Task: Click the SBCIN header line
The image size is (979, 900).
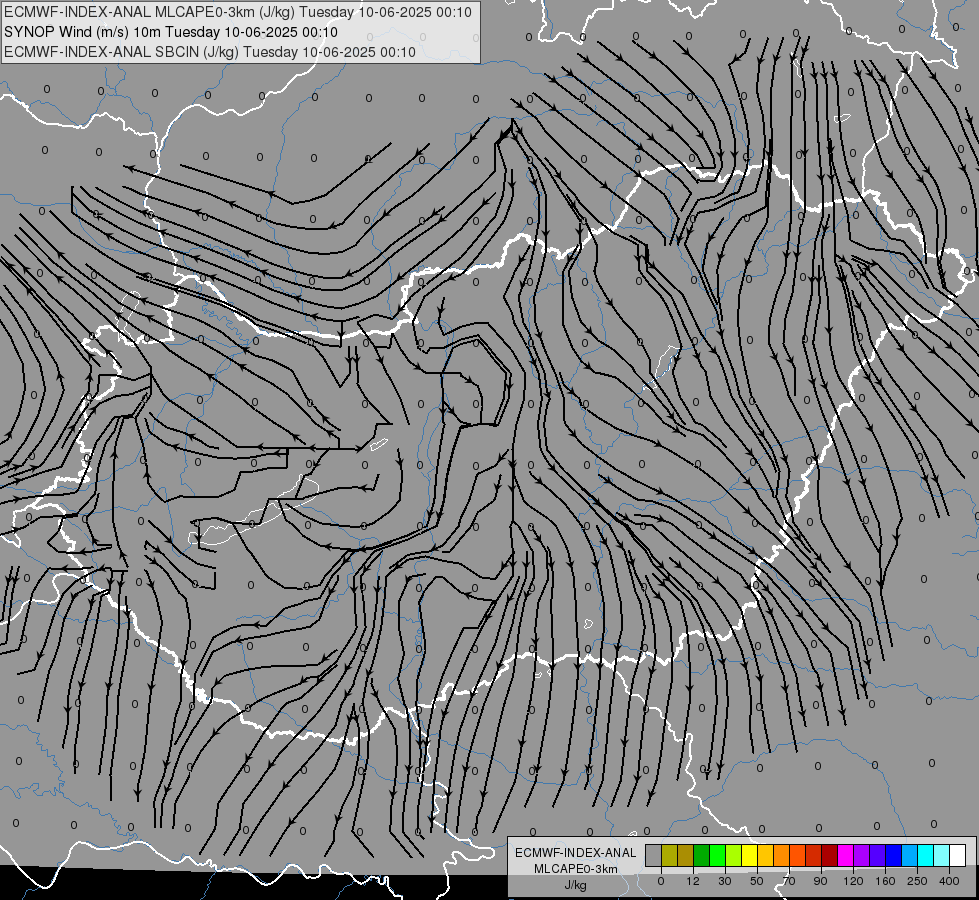Action: point(210,52)
